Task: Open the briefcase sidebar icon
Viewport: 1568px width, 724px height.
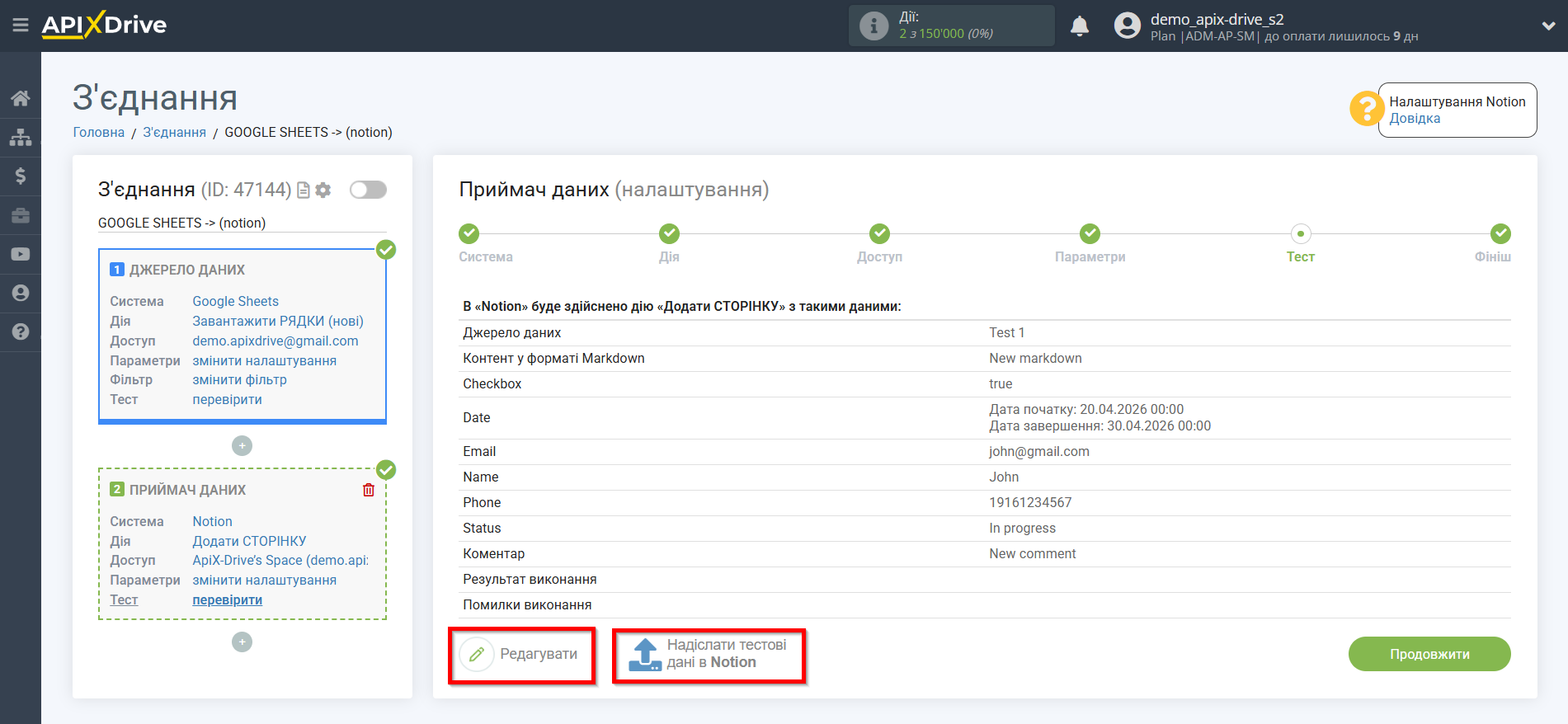Action: tap(21, 215)
